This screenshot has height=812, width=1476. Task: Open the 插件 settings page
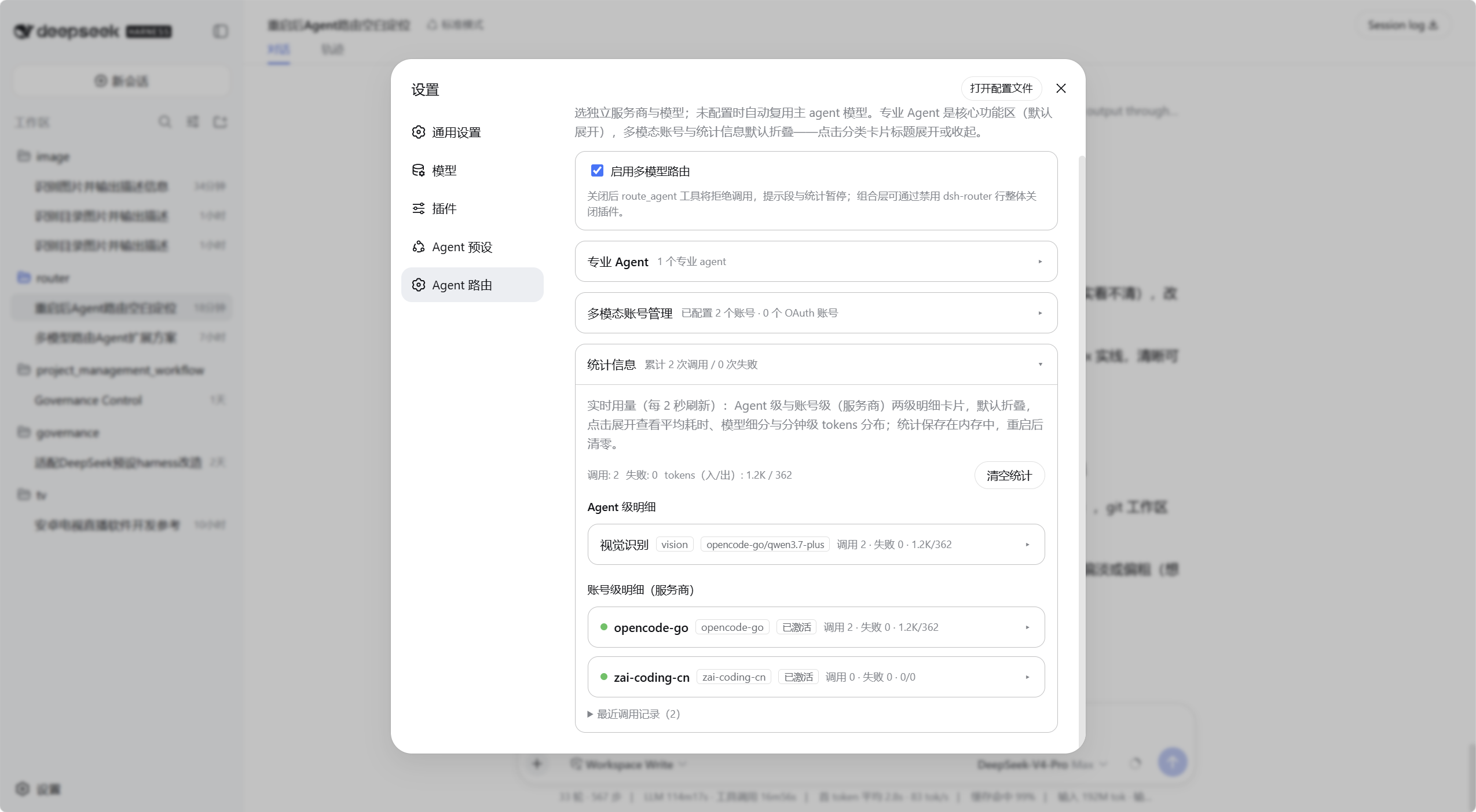[x=472, y=208]
